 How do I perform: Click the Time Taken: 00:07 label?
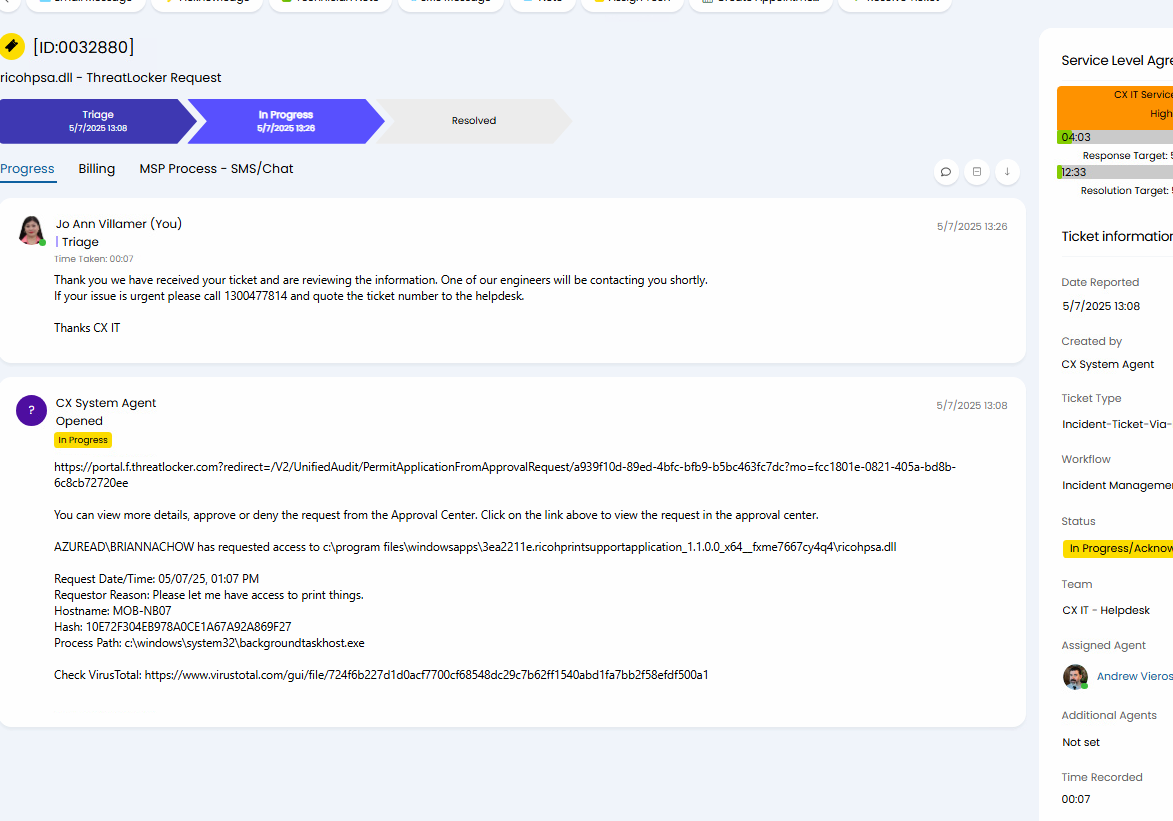(x=94, y=259)
